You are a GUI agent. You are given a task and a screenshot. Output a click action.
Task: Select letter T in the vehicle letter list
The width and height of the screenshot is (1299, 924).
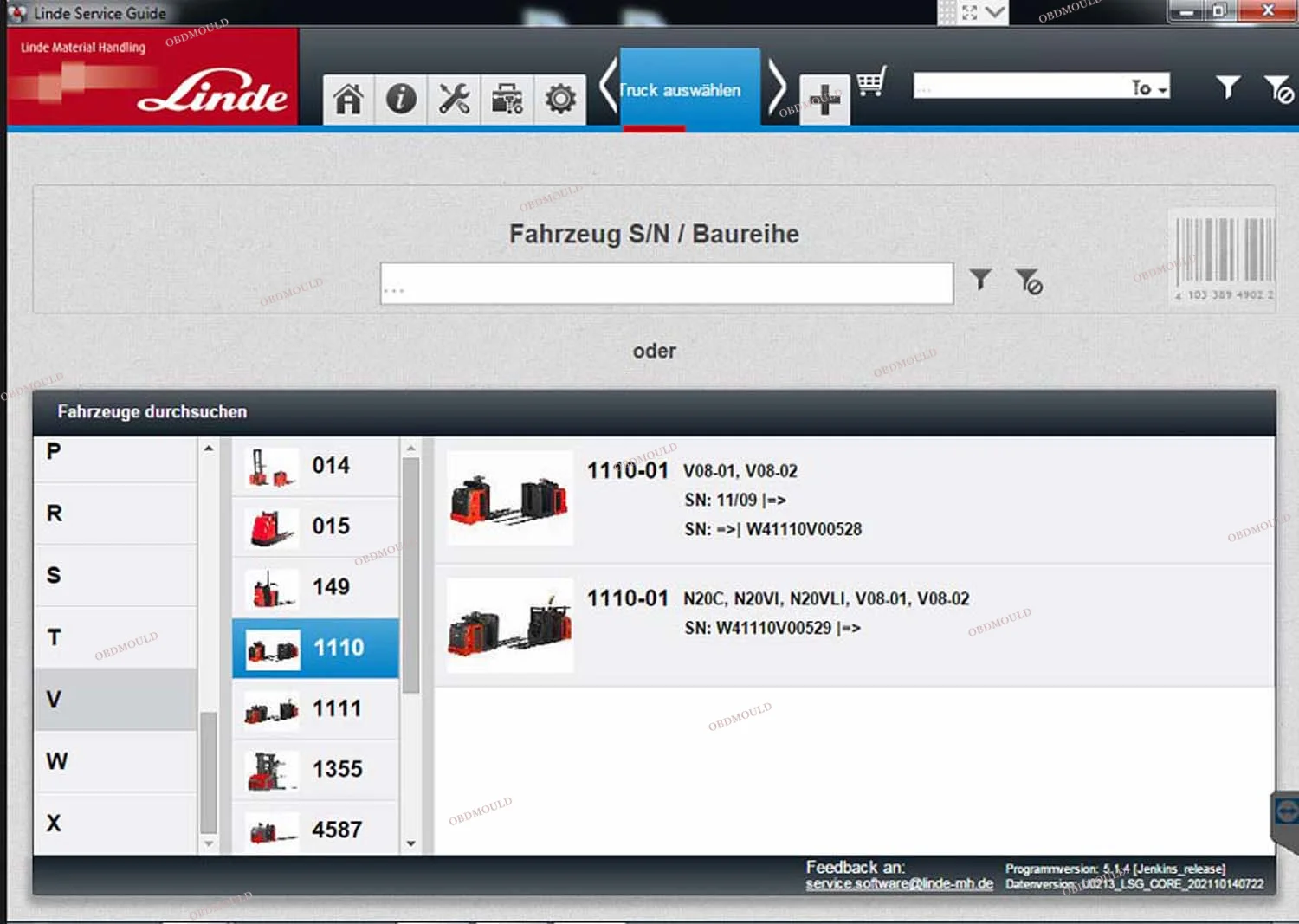click(116, 637)
